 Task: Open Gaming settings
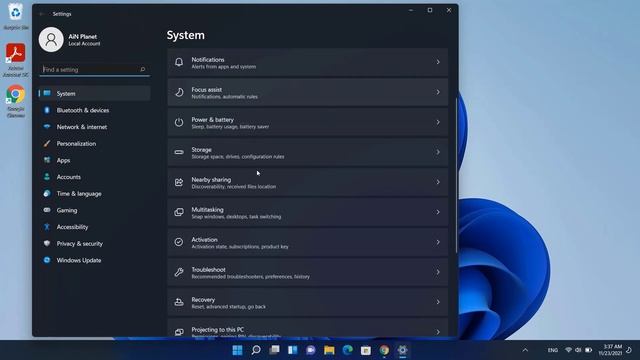(x=95, y=210)
